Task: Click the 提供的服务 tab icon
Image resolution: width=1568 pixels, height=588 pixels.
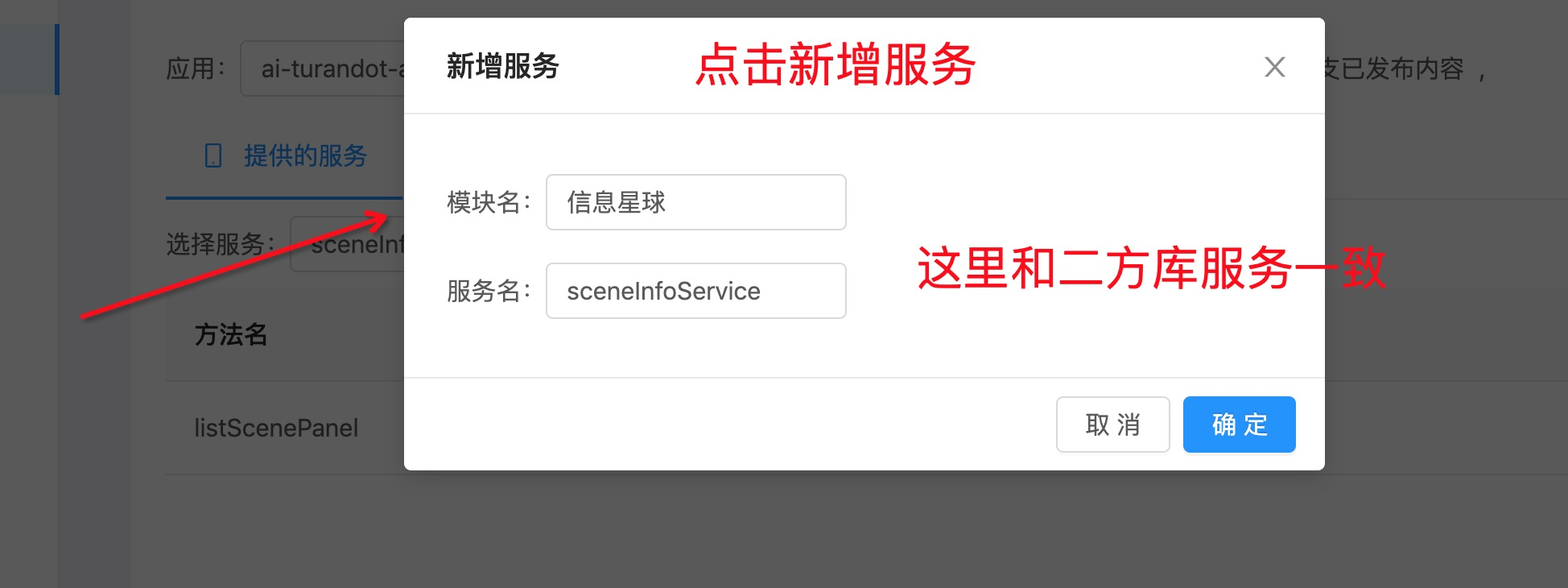Action: tap(213, 155)
